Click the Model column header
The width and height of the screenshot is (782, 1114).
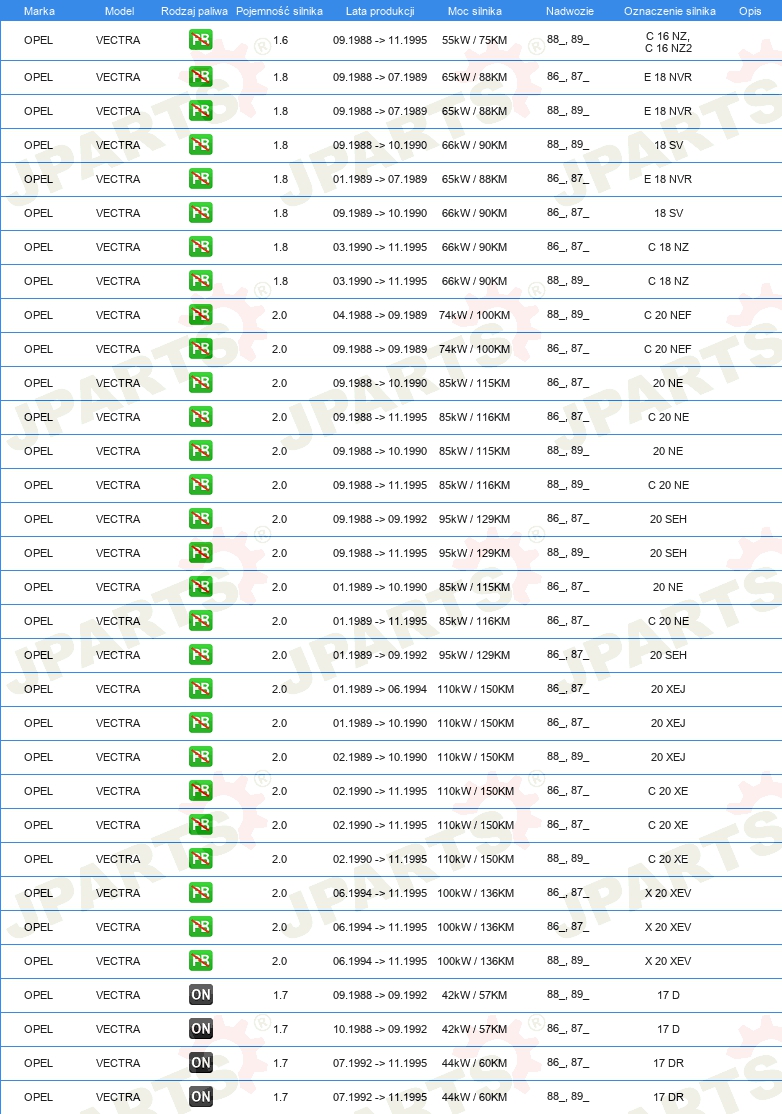click(x=119, y=11)
